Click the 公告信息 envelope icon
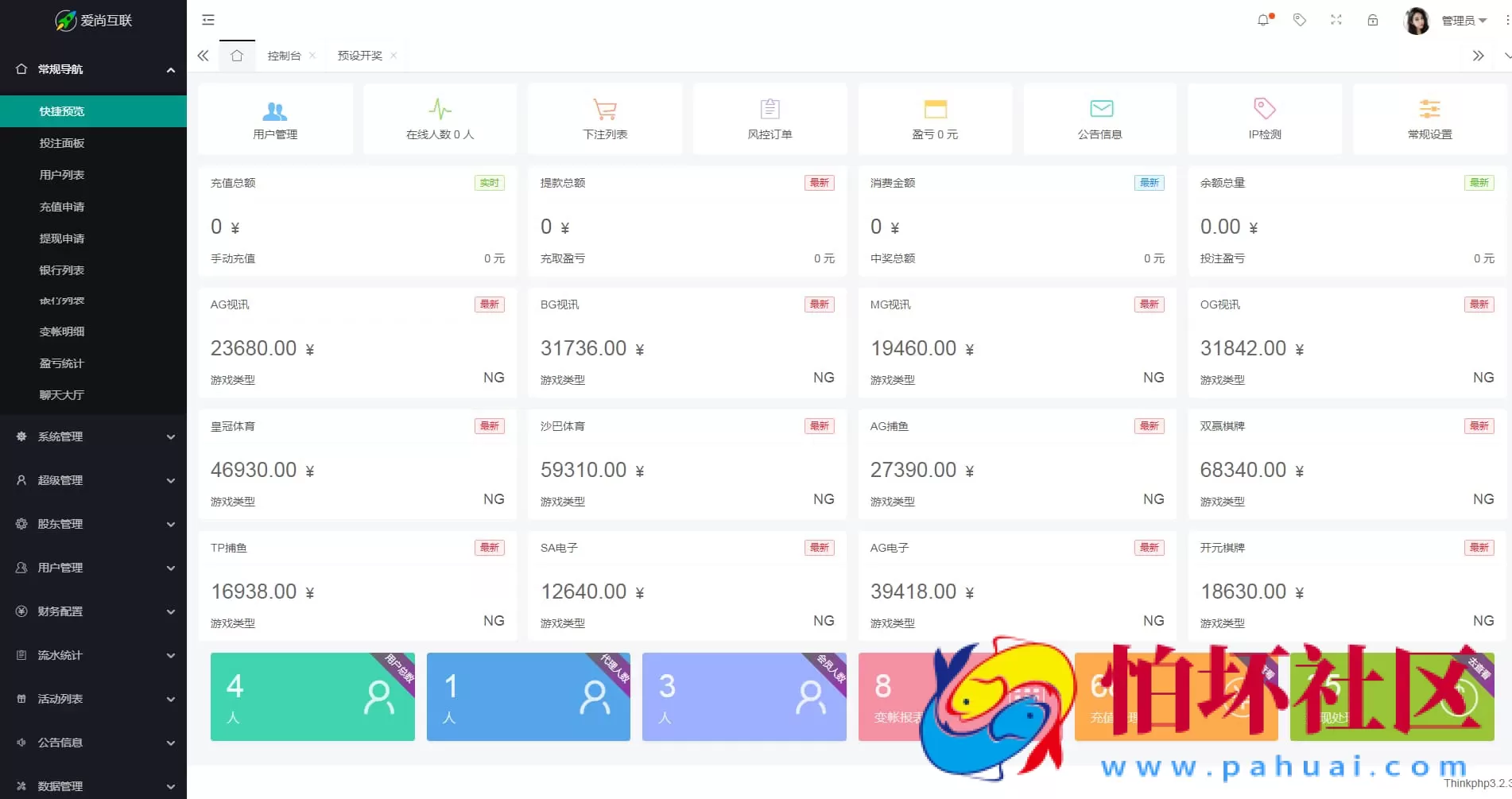 click(x=1100, y=109)
